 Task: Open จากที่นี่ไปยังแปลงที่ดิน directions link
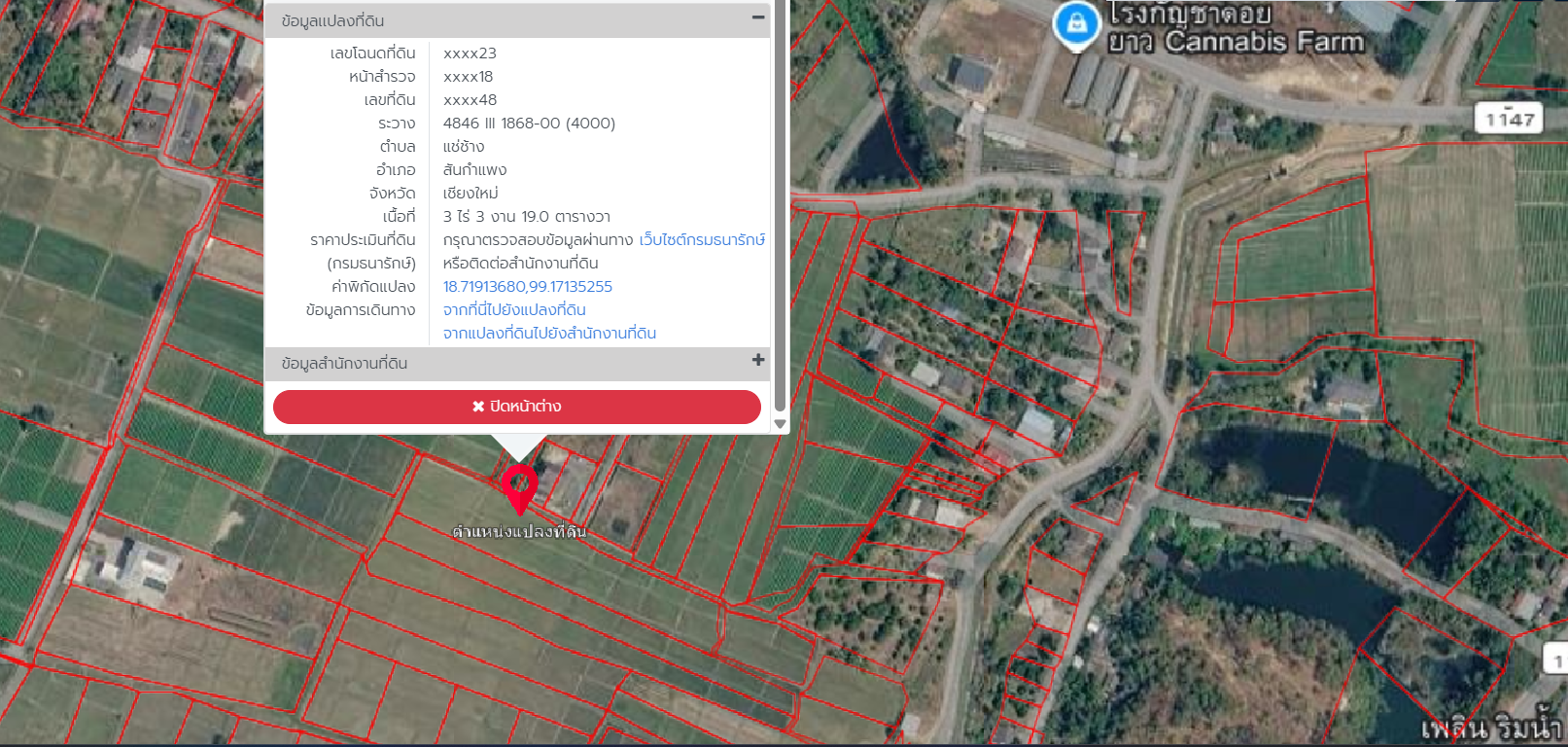[514, 309]
